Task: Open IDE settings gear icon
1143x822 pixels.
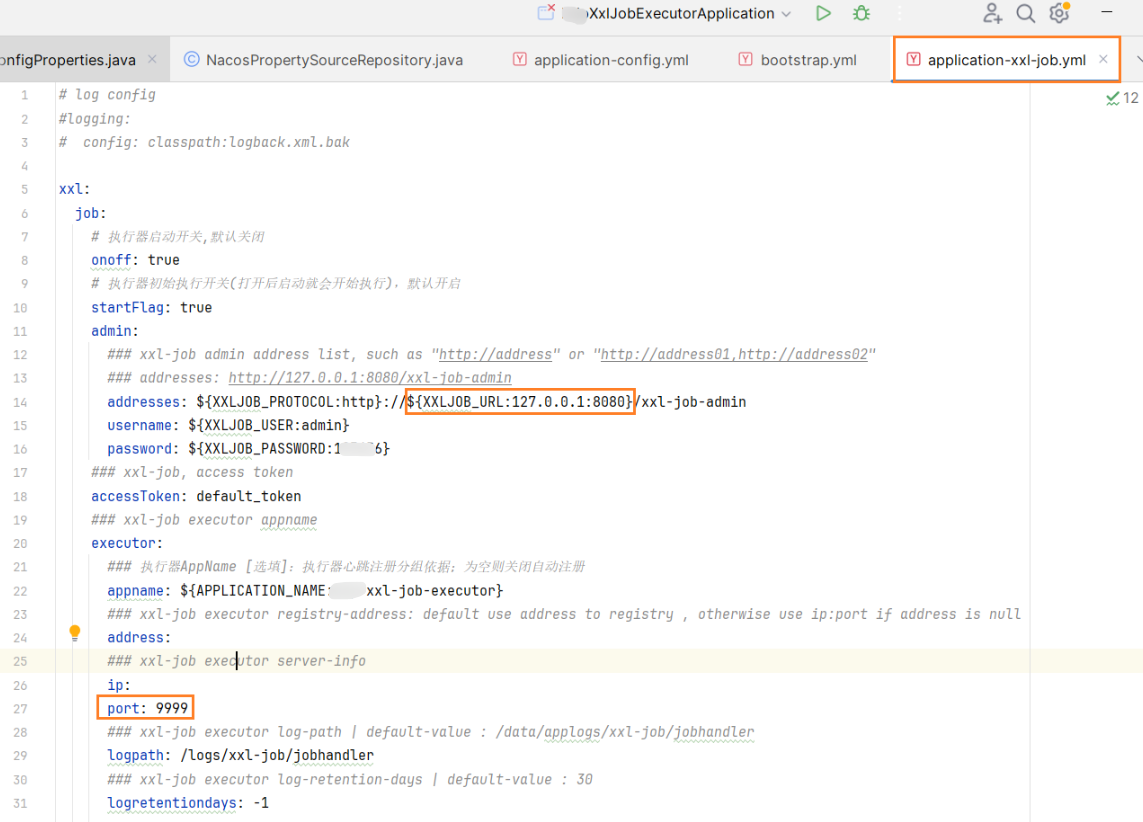Action: coord(1059,13)
